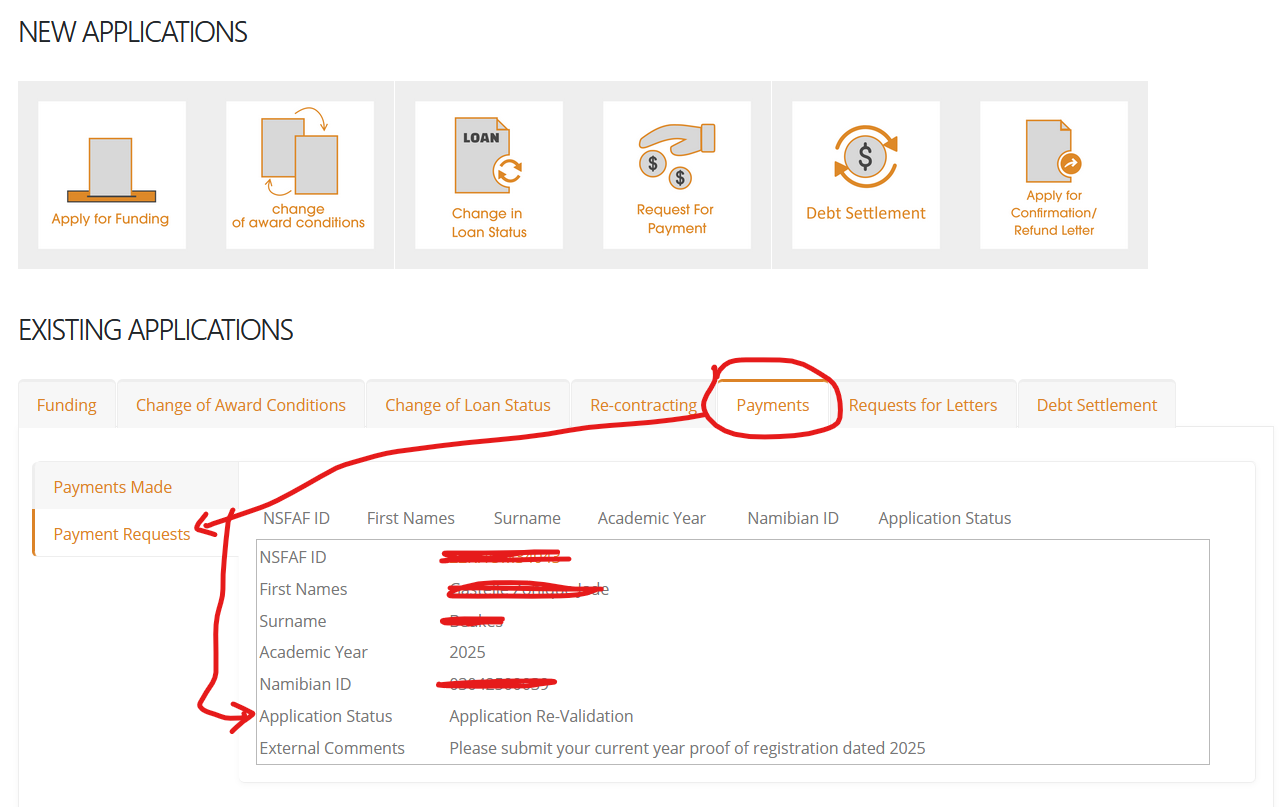Select the Change in Loan Status icon

[x=488, y=175]
